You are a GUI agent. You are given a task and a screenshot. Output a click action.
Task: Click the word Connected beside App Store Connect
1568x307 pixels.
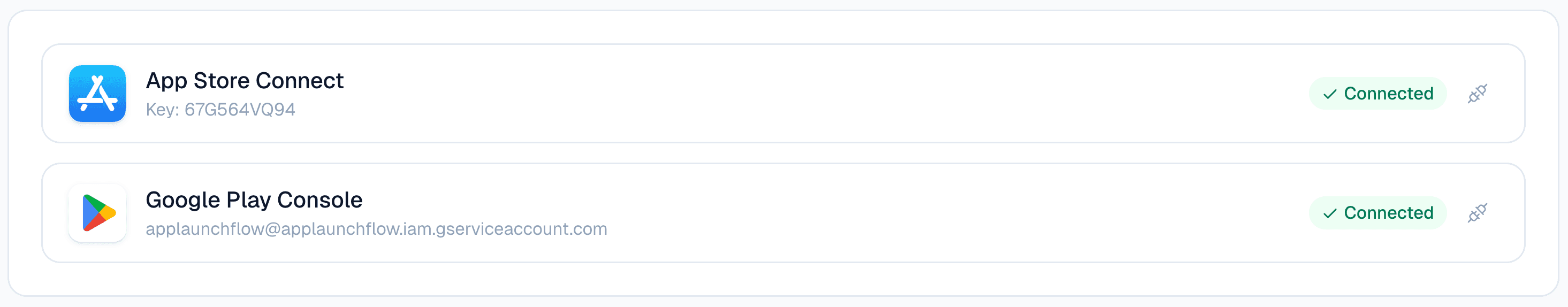click(x=1388, y=94)
